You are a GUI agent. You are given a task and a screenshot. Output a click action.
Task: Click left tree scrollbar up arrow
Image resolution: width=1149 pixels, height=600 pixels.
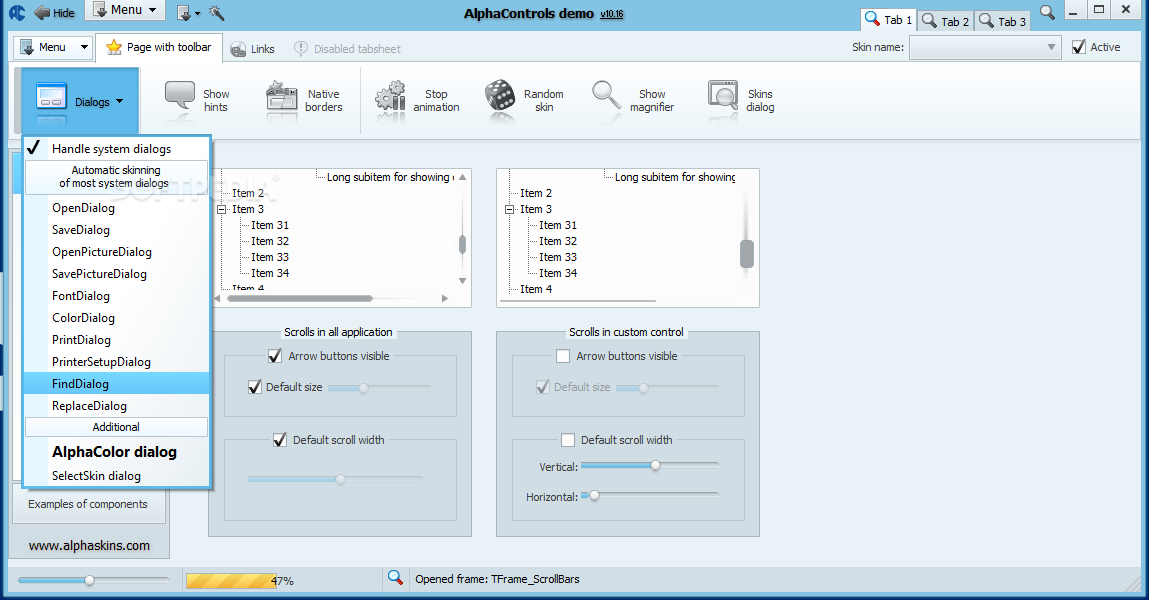[462, 177]
